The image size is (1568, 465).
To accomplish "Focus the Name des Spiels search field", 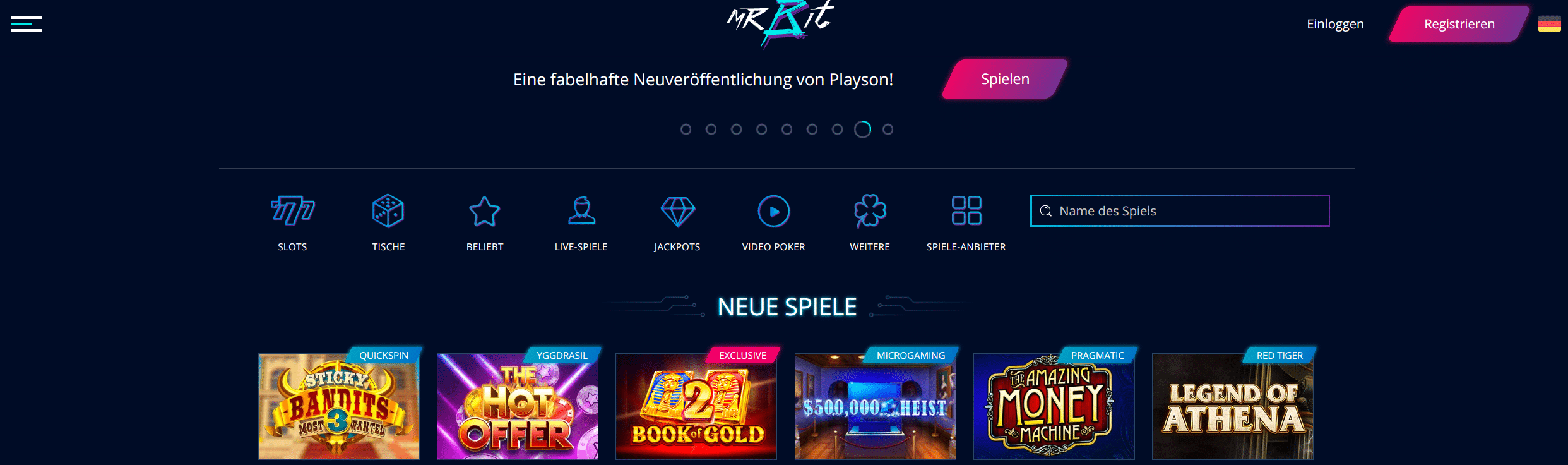I will click(1180, 211).
